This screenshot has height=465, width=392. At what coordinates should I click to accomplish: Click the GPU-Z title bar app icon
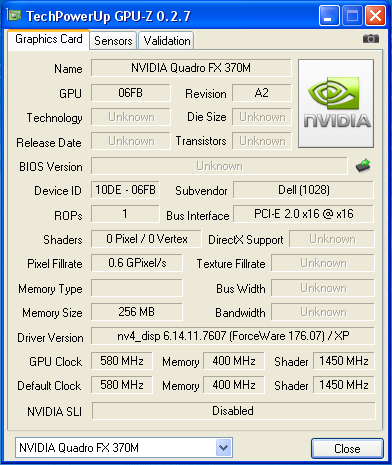pyautogui.click(x=14, y=15)
